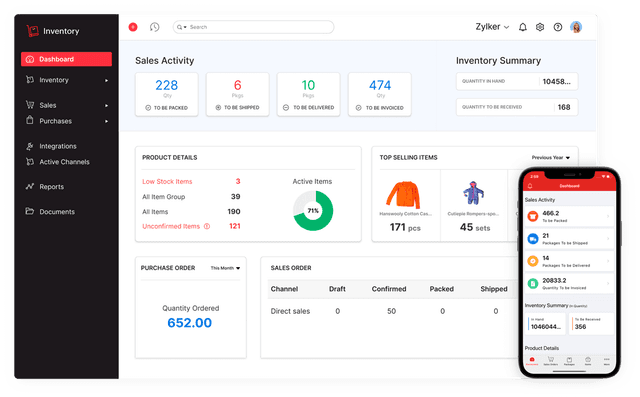
Task: Expand the Sales sidebar submenu
Action: coord(67,105)
